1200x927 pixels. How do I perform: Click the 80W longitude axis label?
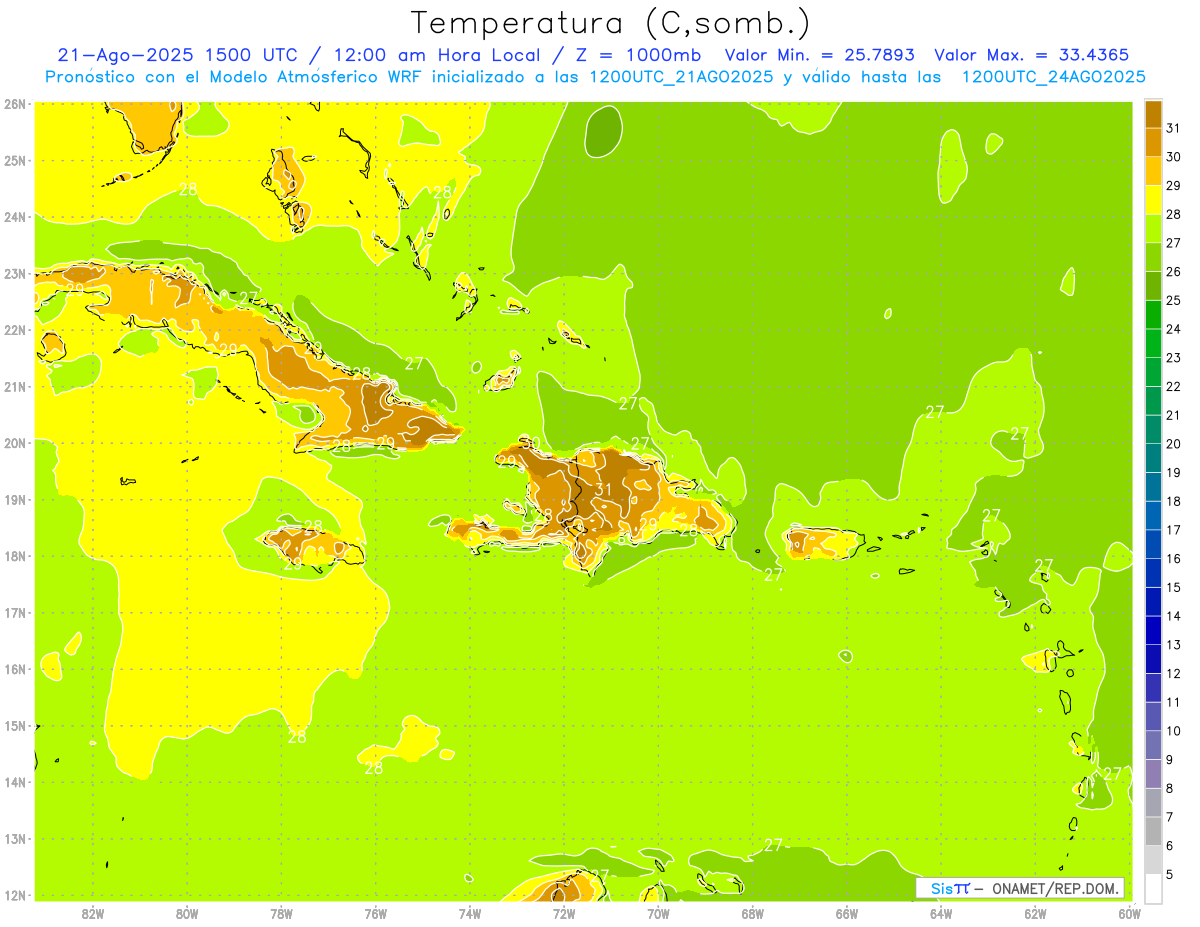point(187,913)
